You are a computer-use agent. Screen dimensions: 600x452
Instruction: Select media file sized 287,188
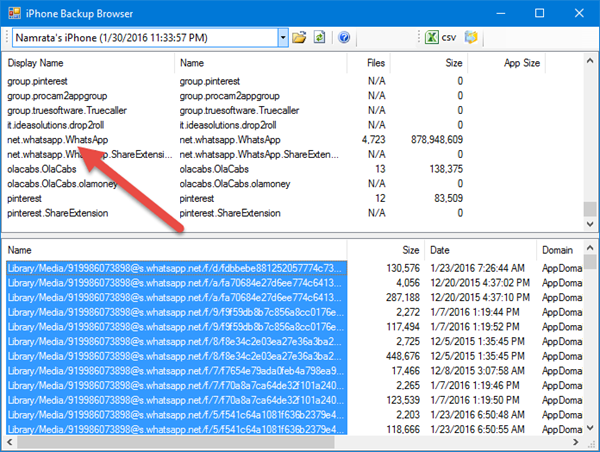[176, 297]
